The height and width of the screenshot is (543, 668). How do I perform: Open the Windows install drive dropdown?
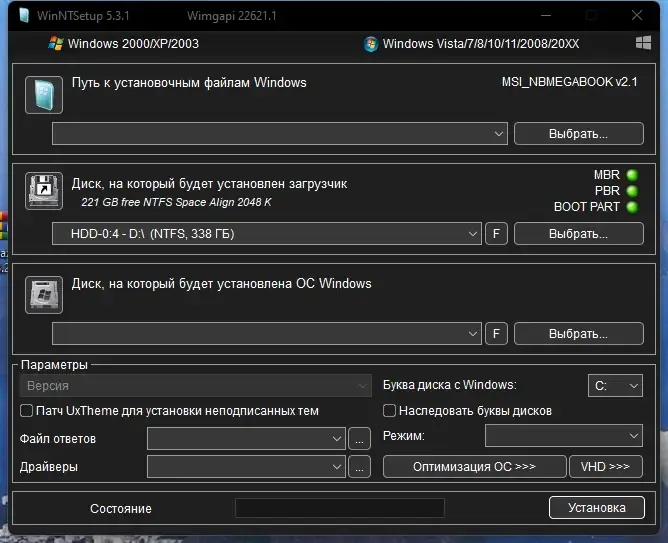pos(267,333)
